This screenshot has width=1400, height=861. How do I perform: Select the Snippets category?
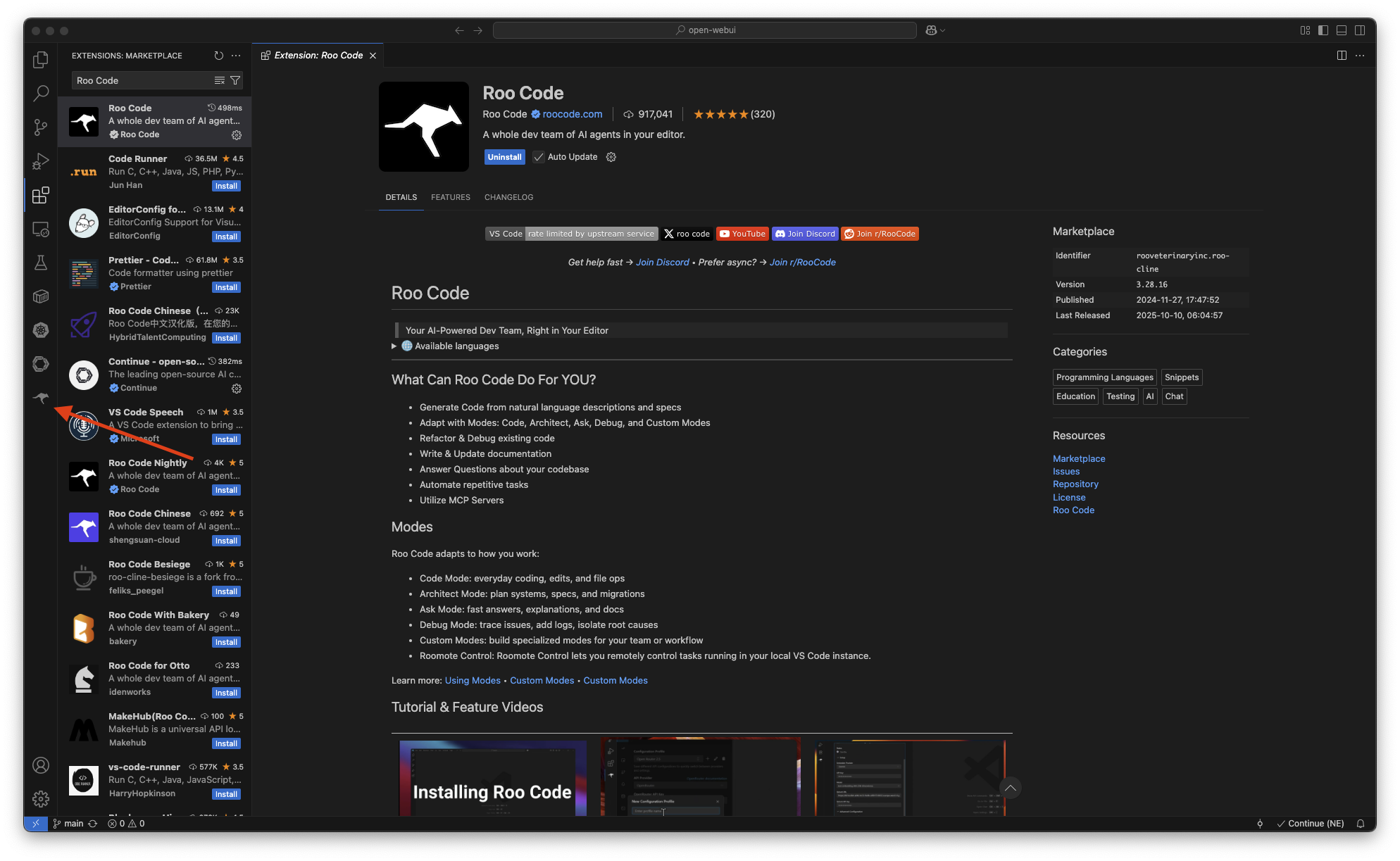point(1182,377)
